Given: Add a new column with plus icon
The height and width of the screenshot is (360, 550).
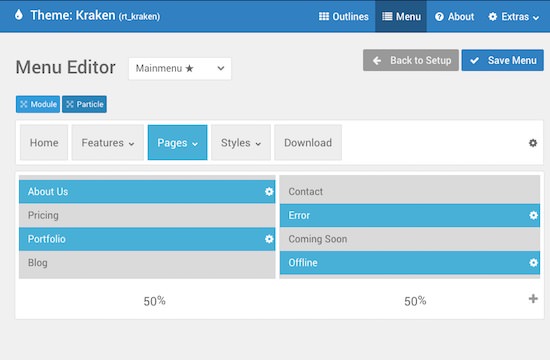Looking at the screenshot, I should pos(533,299).
